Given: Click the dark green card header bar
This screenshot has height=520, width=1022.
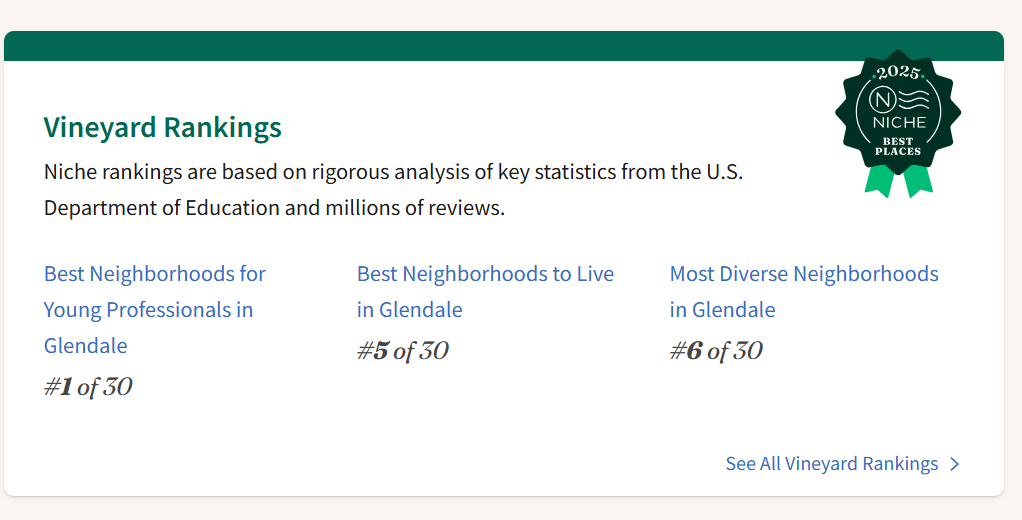Looking at the screenshot, I should (504, 46).
